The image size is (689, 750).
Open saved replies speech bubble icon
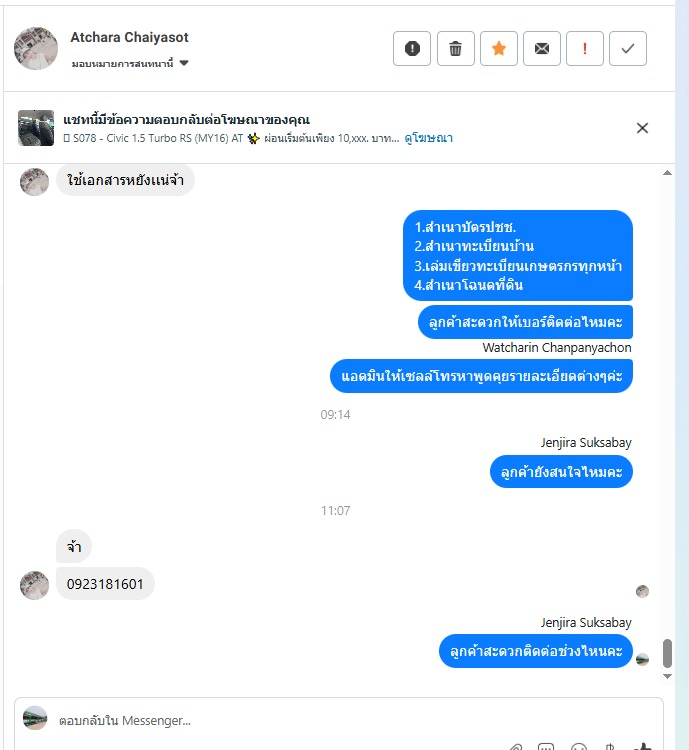coord(546,746)
